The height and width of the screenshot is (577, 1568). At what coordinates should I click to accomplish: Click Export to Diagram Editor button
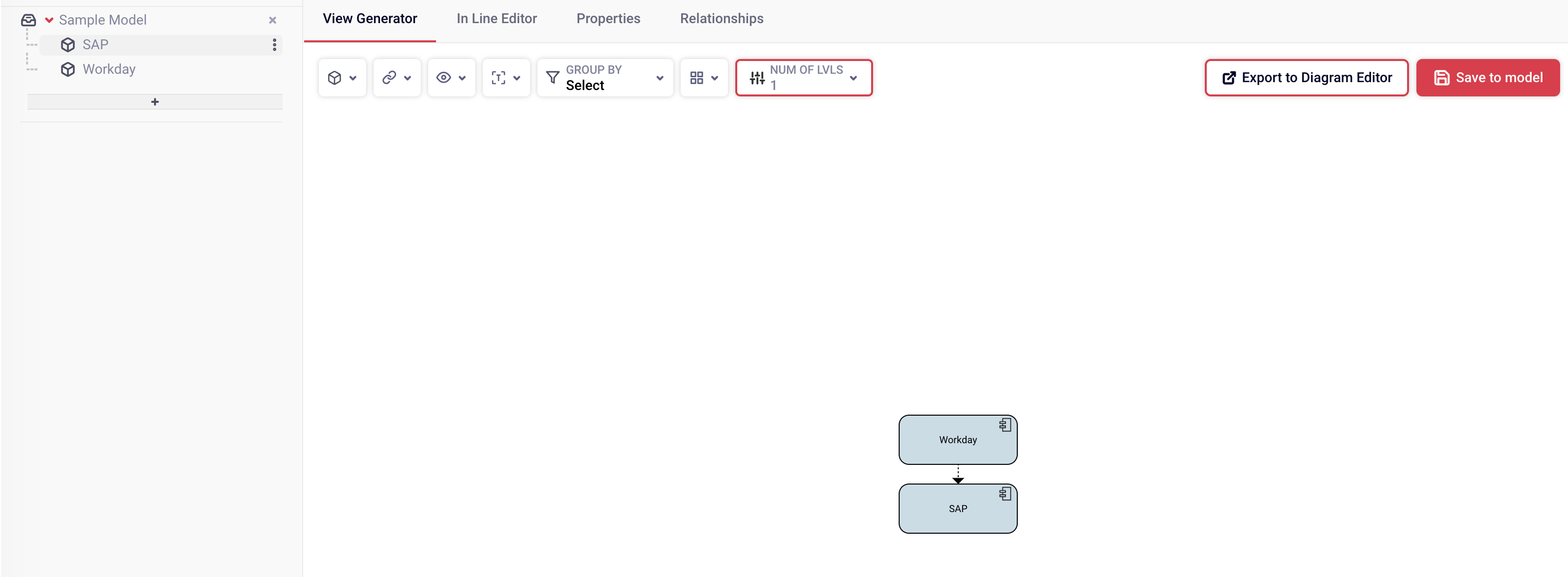(x=1306, y=77)
